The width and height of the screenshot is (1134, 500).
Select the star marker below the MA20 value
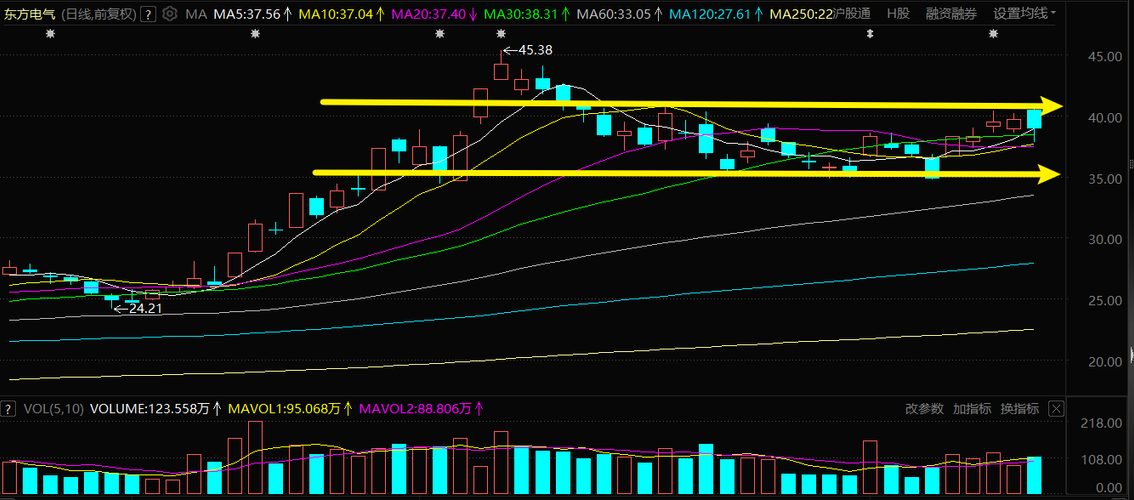(x=440, y=34)
